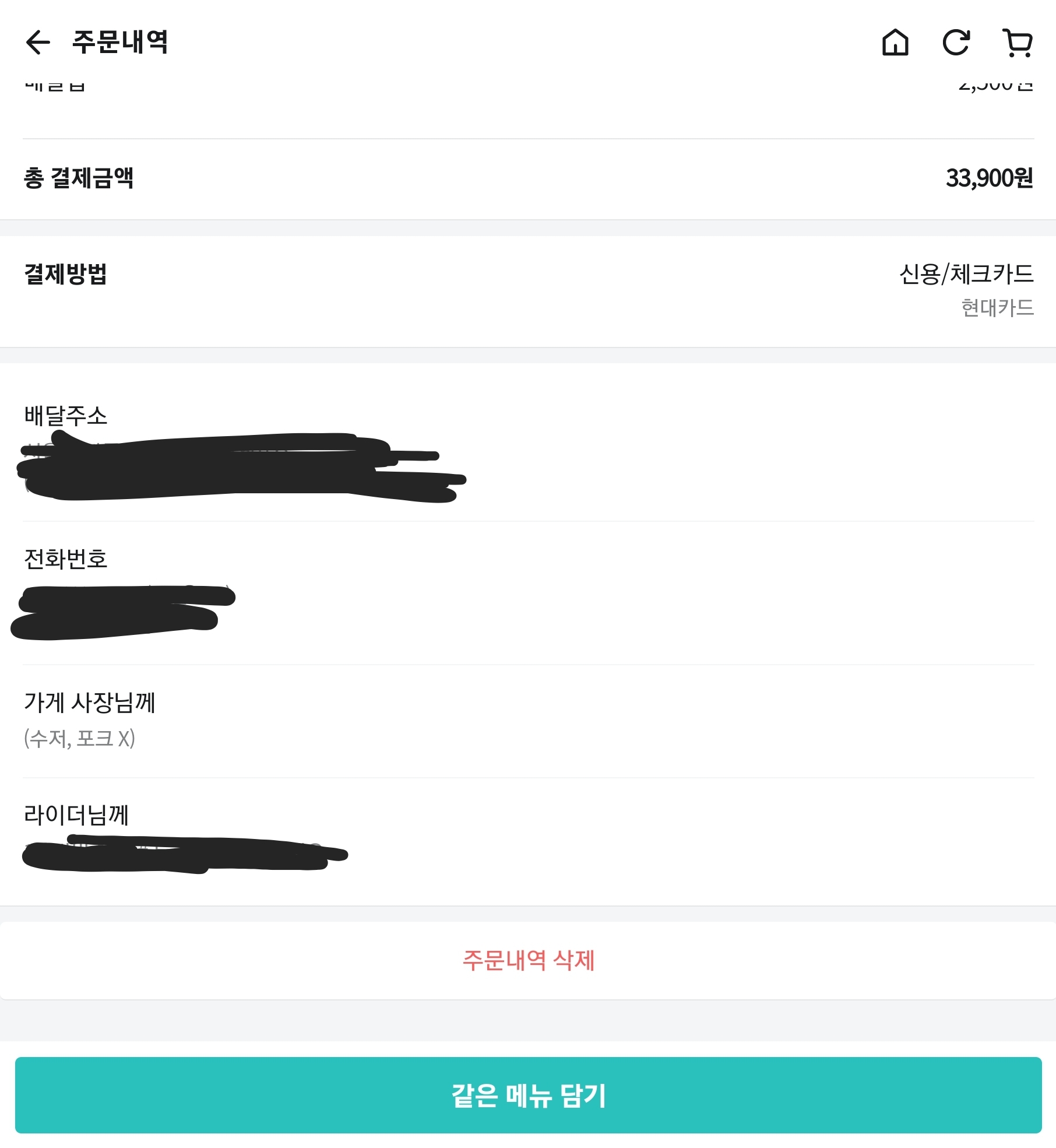Click the 현대카드 card name
This screenshot has width=1056, height=1148.
pos(997,308)
